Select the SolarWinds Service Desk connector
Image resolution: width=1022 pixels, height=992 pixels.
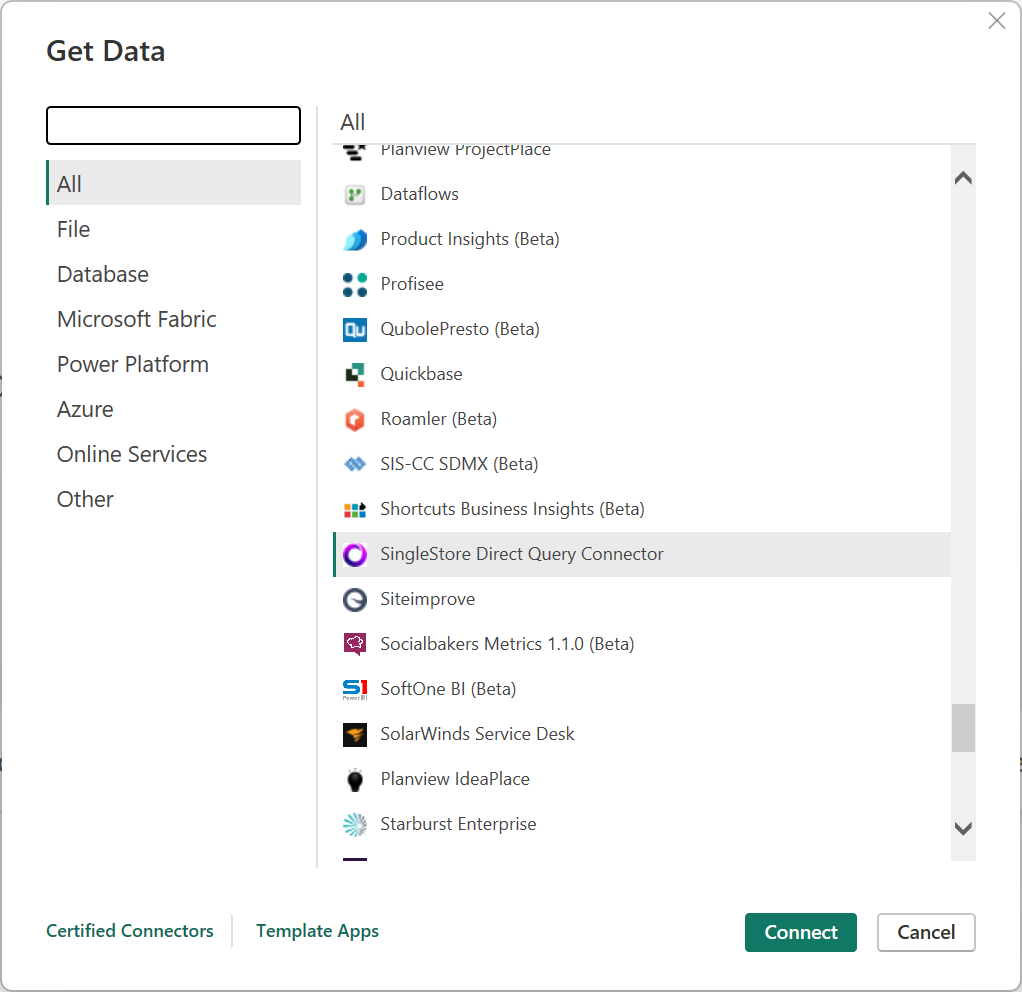477,734
